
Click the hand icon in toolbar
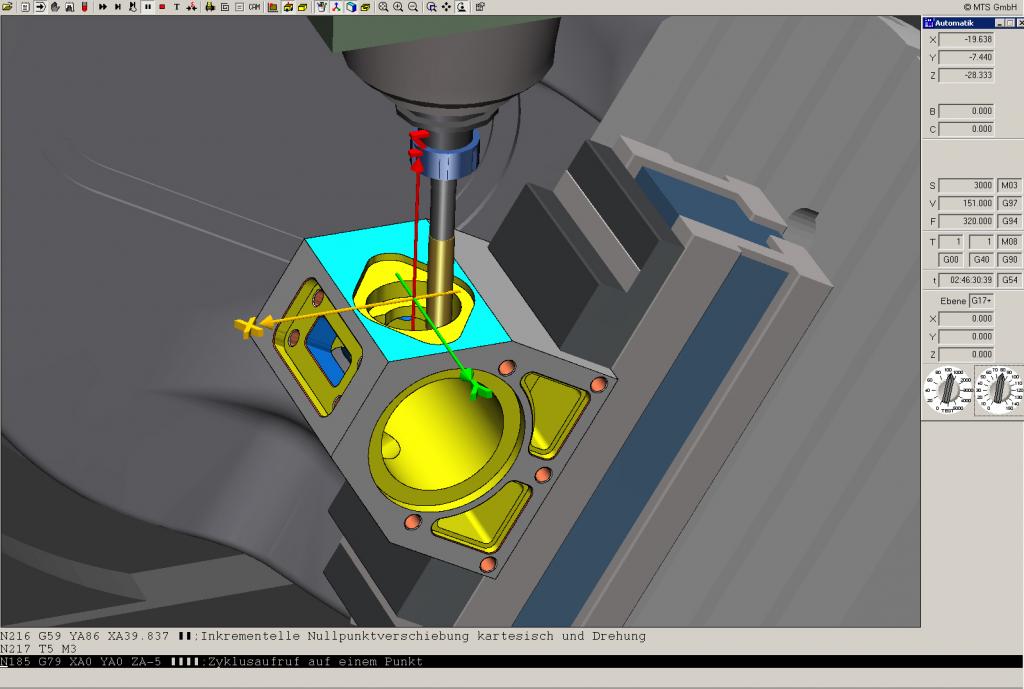(x=55, y=7)
